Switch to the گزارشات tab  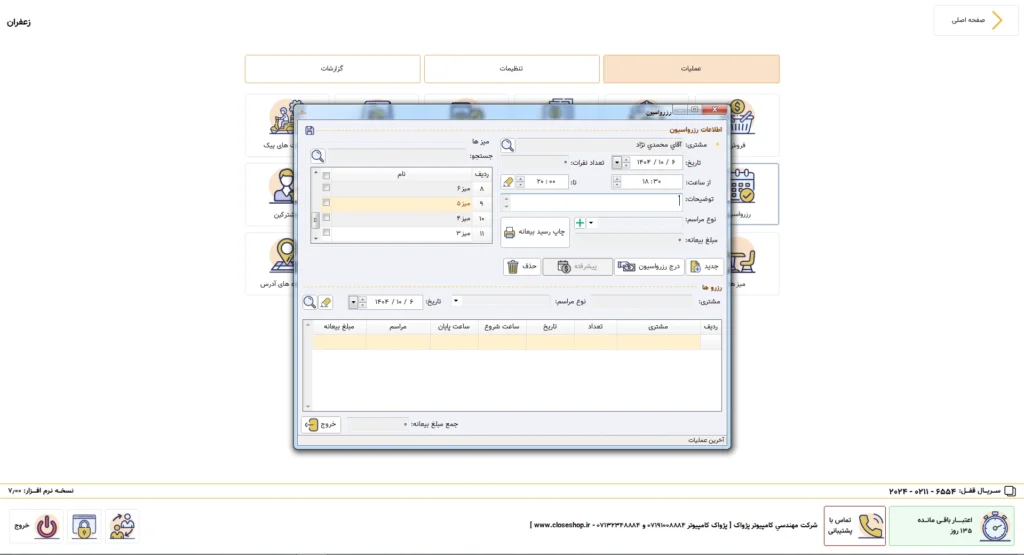tap(332, 69)
